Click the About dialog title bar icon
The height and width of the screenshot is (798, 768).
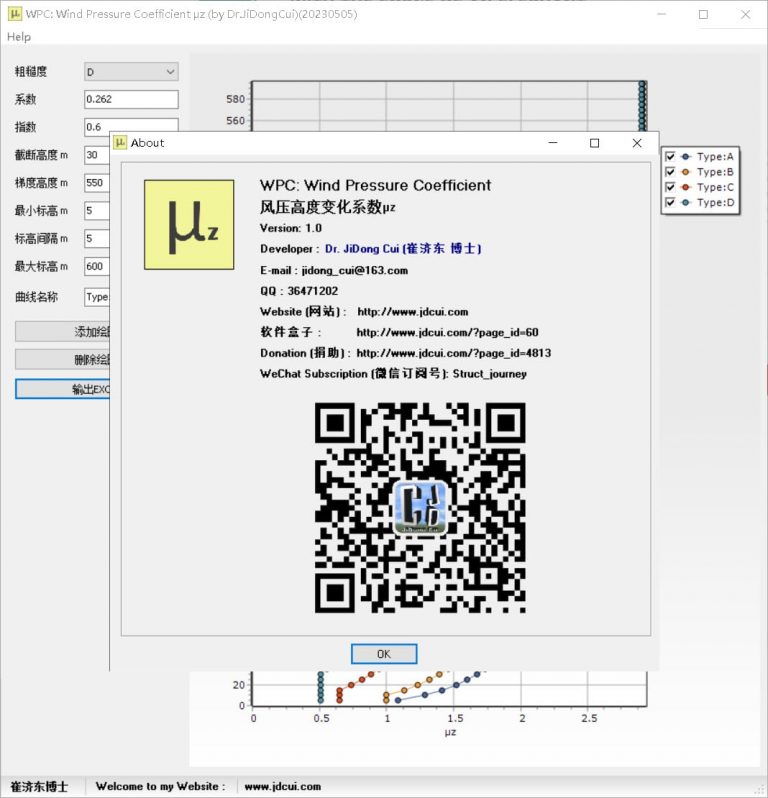point(120,143)
